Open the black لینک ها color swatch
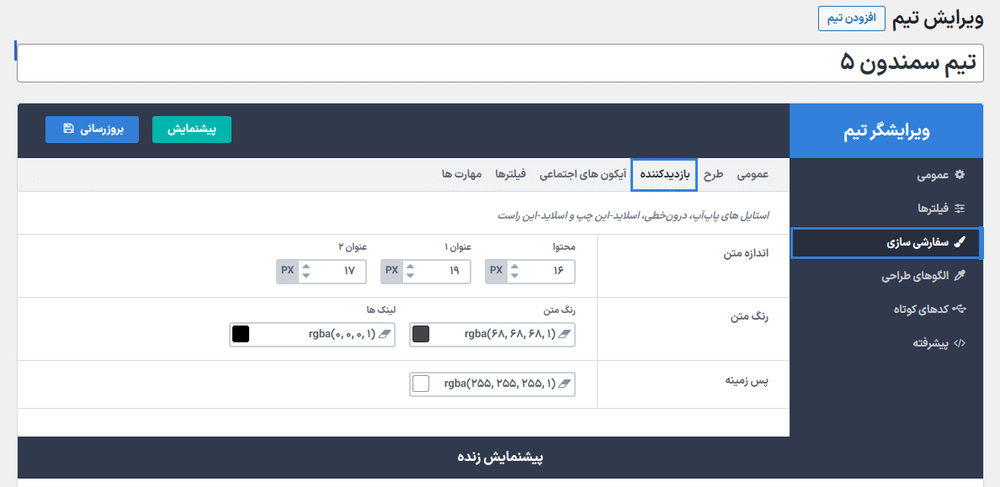 (x=240, y=334)
